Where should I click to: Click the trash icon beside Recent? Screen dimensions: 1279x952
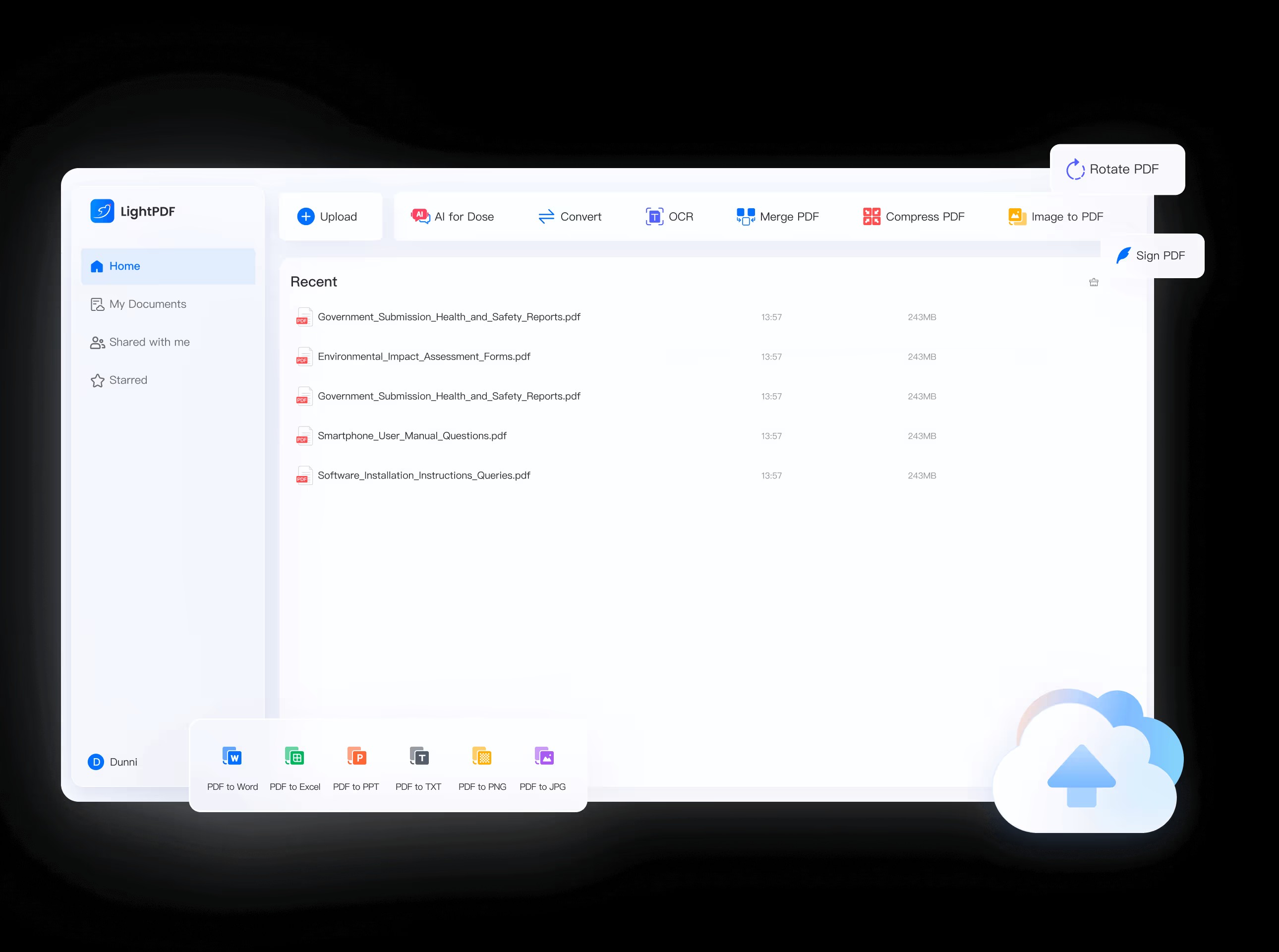(1094, 282)
